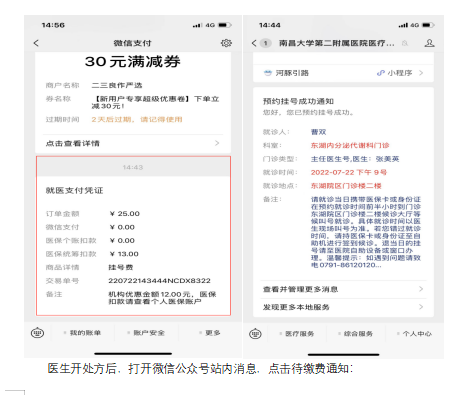This screenshot has height=395, width=466.
Task: Tap 主任医生号 doctor line
Action: (355, 159)
